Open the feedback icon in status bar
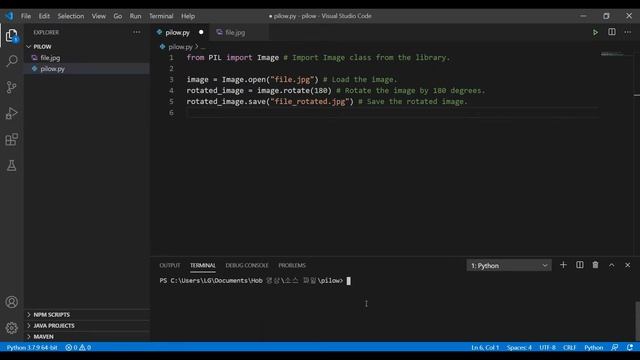 tap(615, 347)
